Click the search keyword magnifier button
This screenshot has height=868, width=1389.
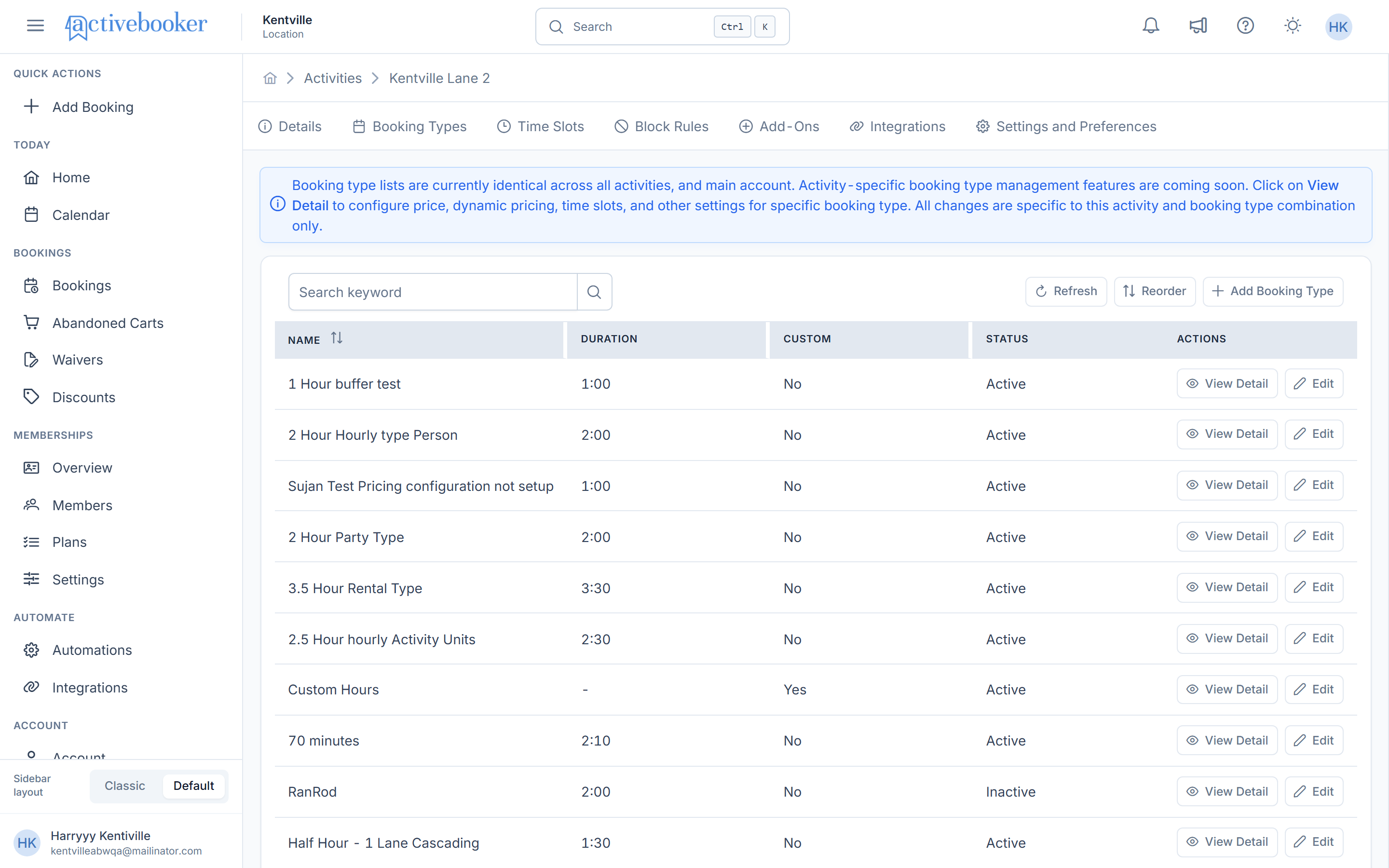point(594,292)
